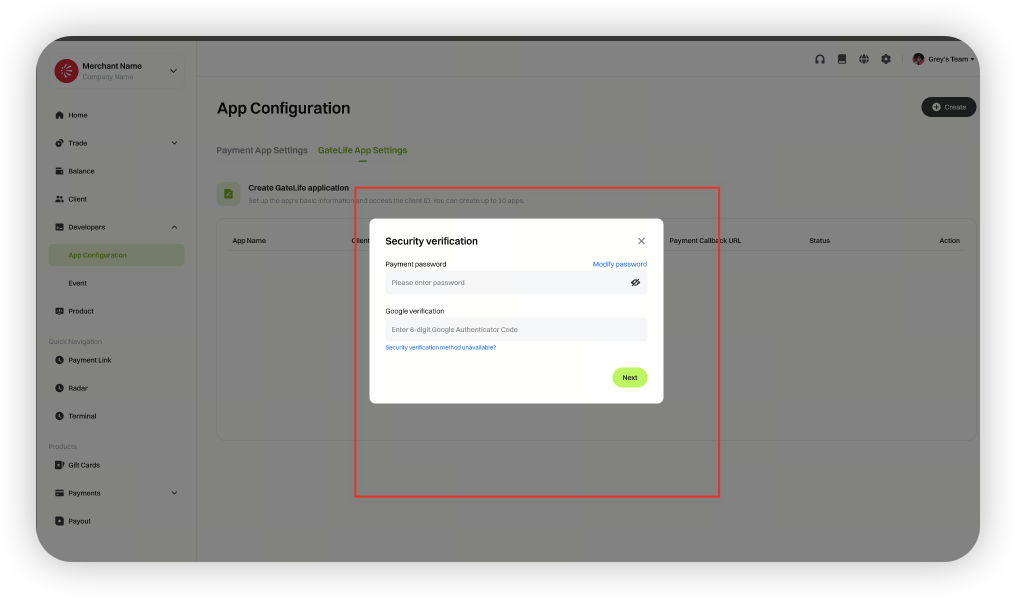Click the Google Authenticator code field
The height and width of the screenshot is (598, 1016).
516,329
